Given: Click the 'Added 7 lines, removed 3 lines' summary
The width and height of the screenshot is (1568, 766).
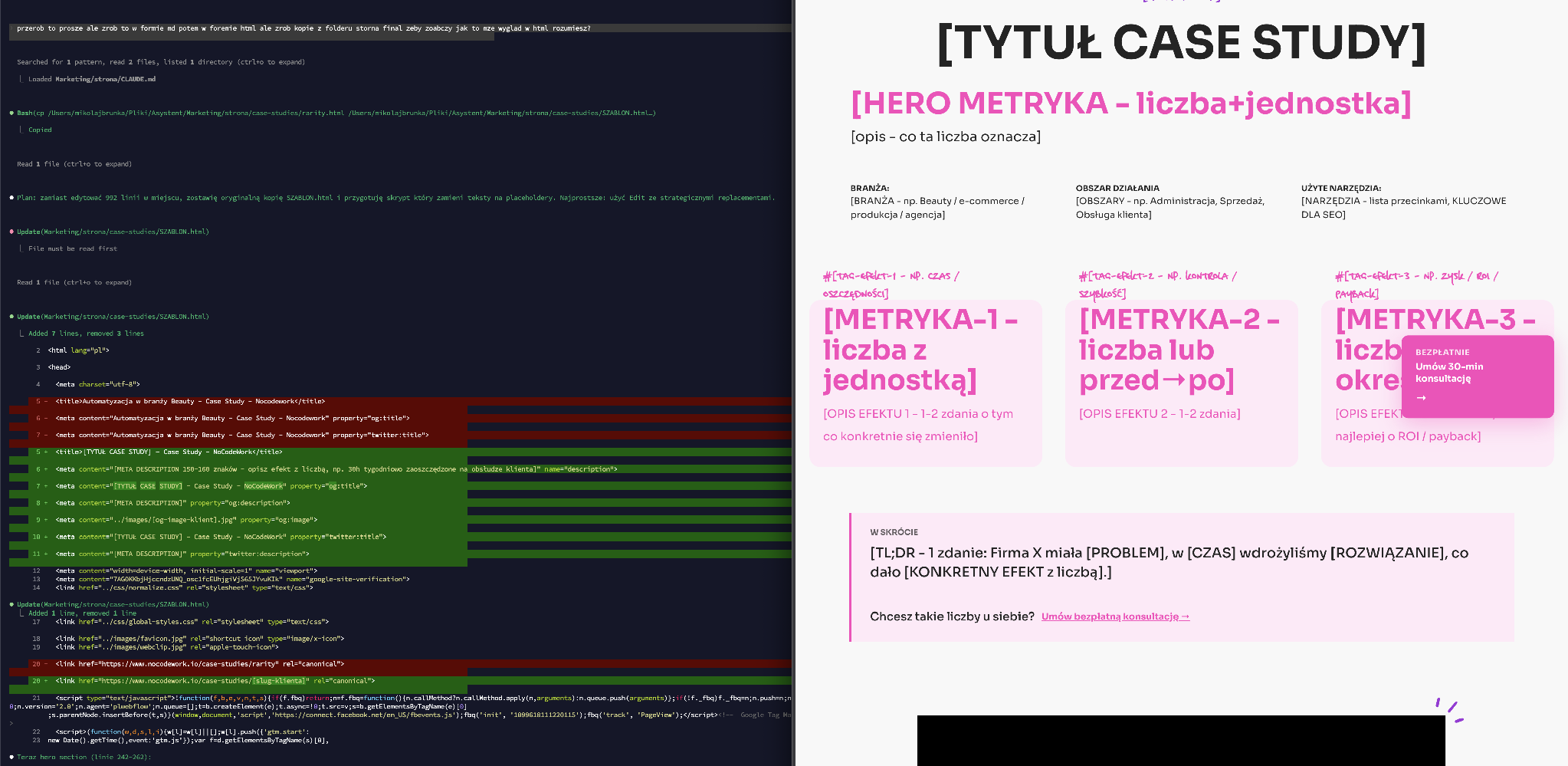Looking at the screenshot, I should click(86, 334).
